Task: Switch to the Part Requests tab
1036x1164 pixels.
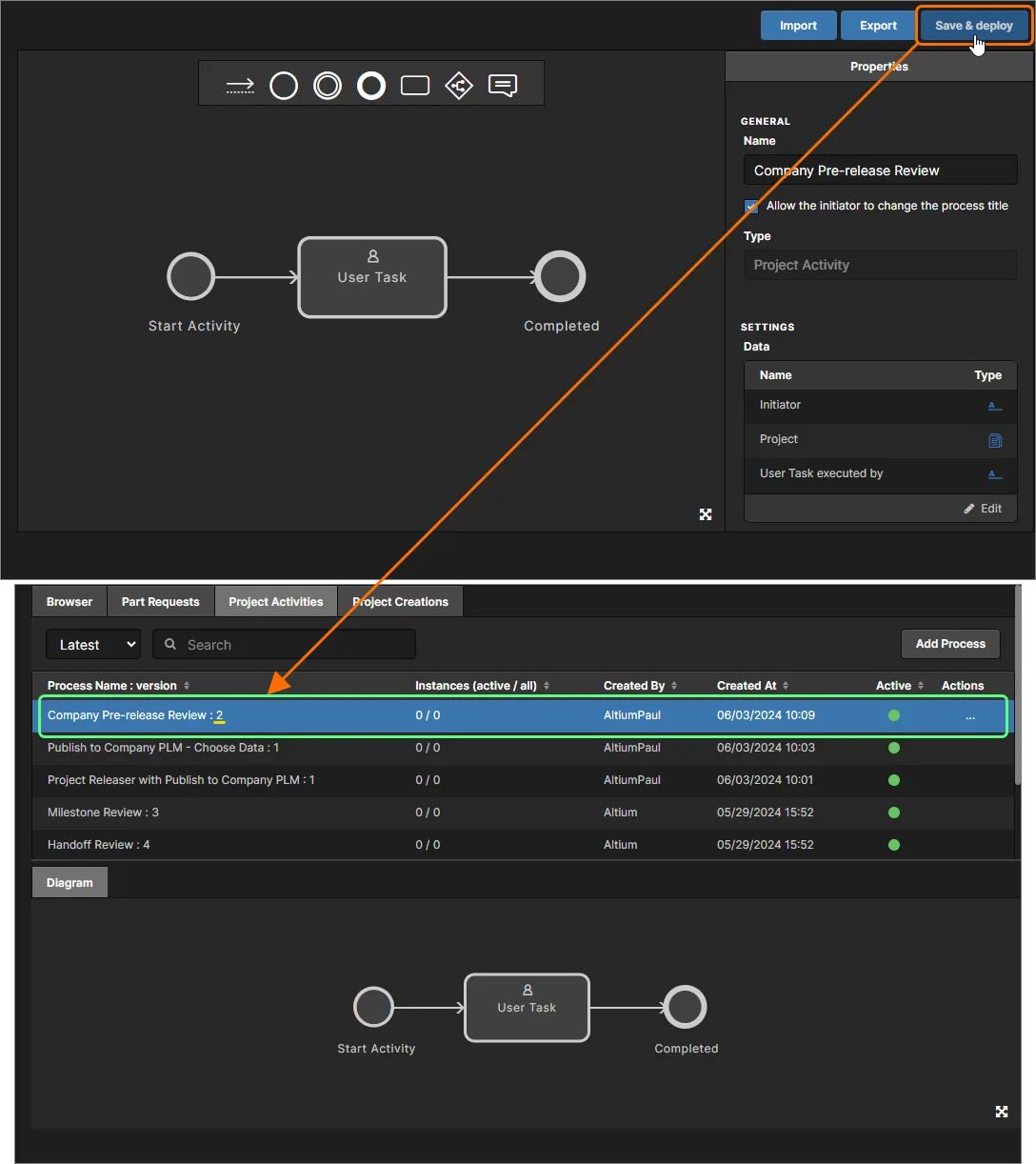Action: point(160,601)
